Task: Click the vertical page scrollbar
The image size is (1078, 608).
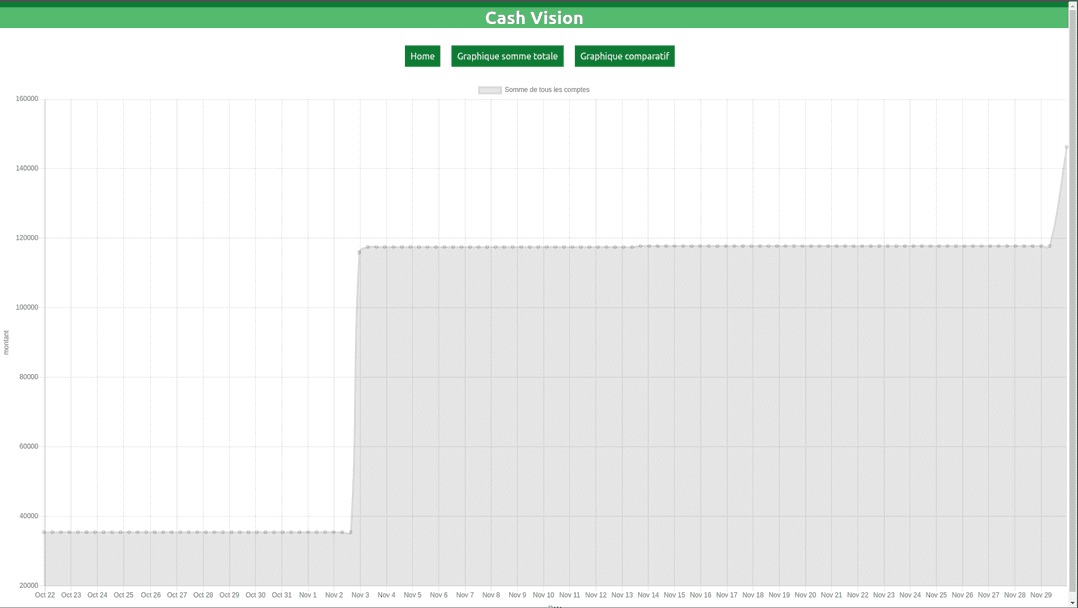Action: pos(1072,304)
